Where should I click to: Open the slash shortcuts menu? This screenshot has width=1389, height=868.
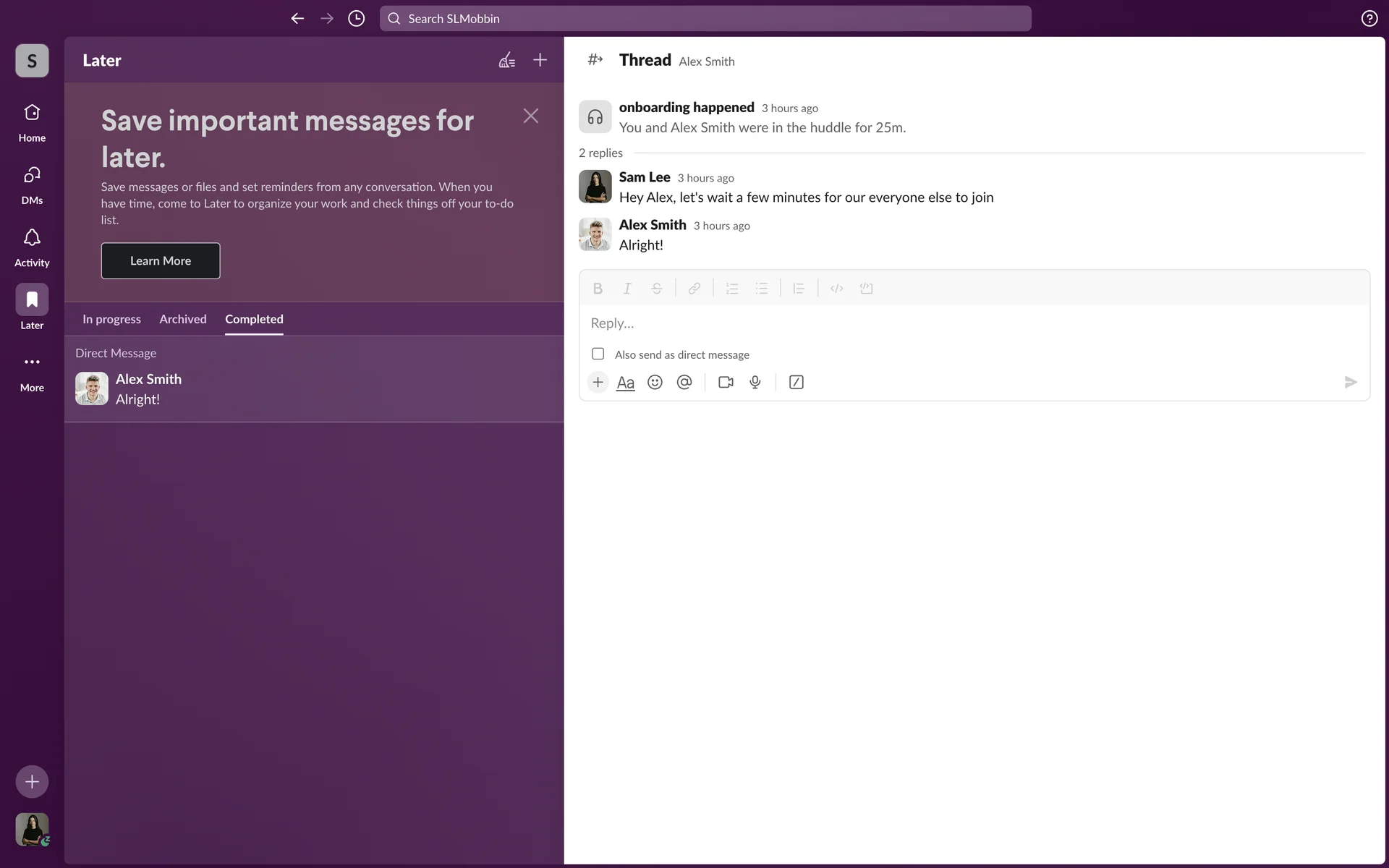click(x=796, y=382)
